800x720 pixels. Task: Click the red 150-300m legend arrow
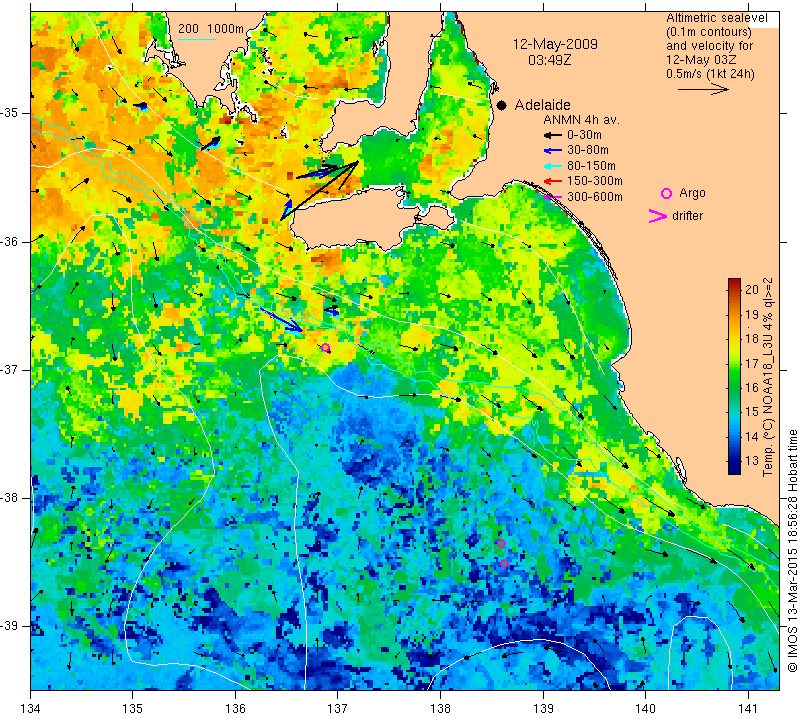553,181
